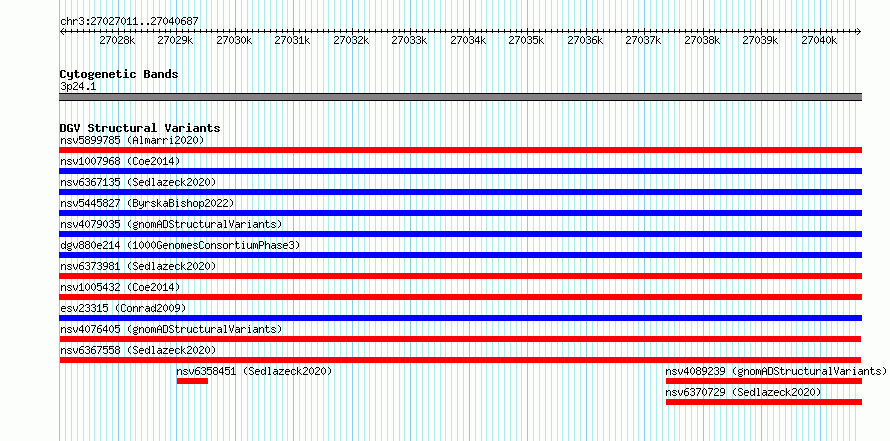The height and width of the screenshot is (441, 890).
Task: Click the 27036k ruler label
Action: coord(585,40)
